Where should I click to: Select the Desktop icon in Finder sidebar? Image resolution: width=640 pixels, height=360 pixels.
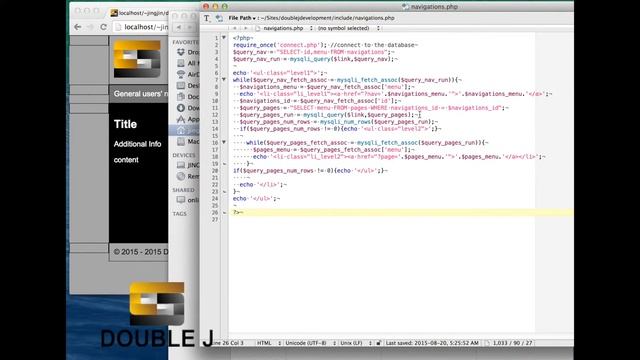click(x=181, y=86)
